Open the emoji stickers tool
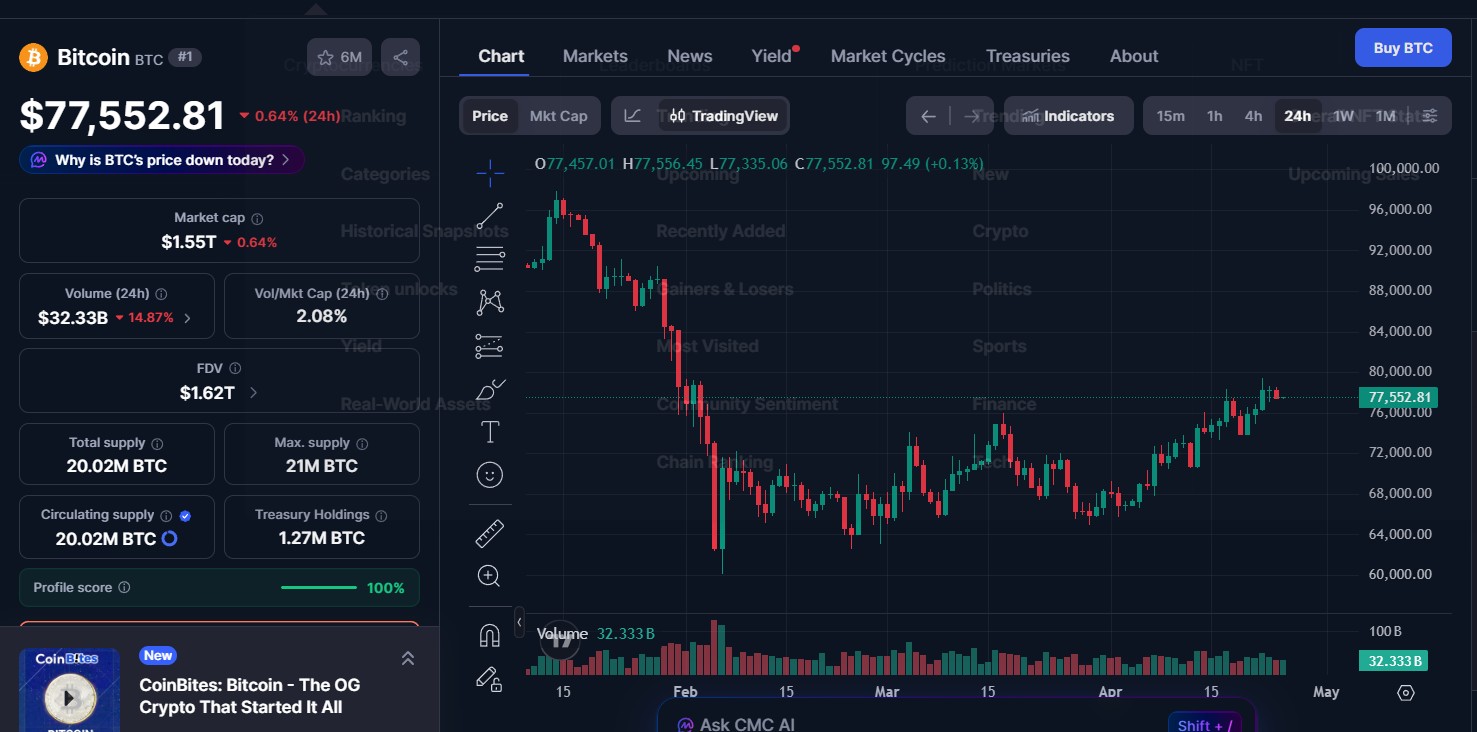Viewport: 1477px width, 732px height. click(489, 474)
